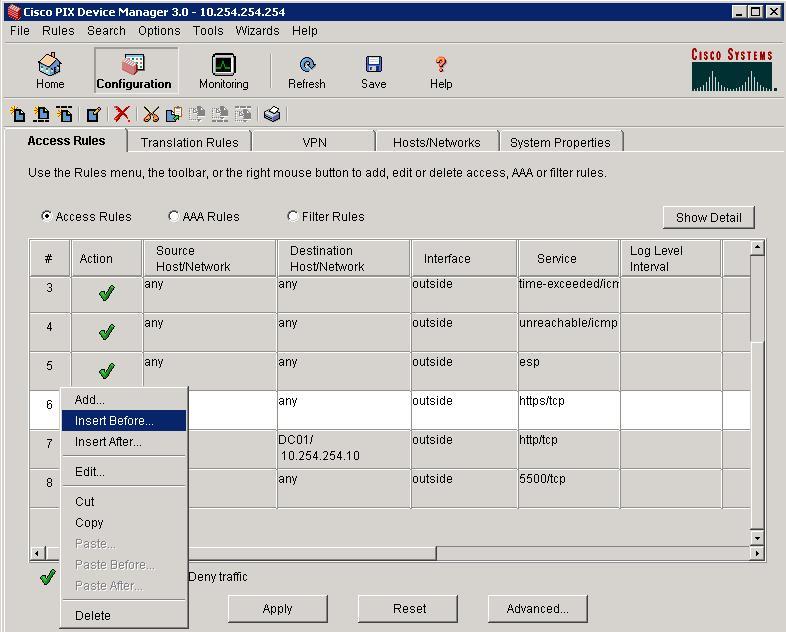The width and height of the screenshot is (786, 632).
Task: Click the green permit checkmark in rule 5
Action: 106,371
